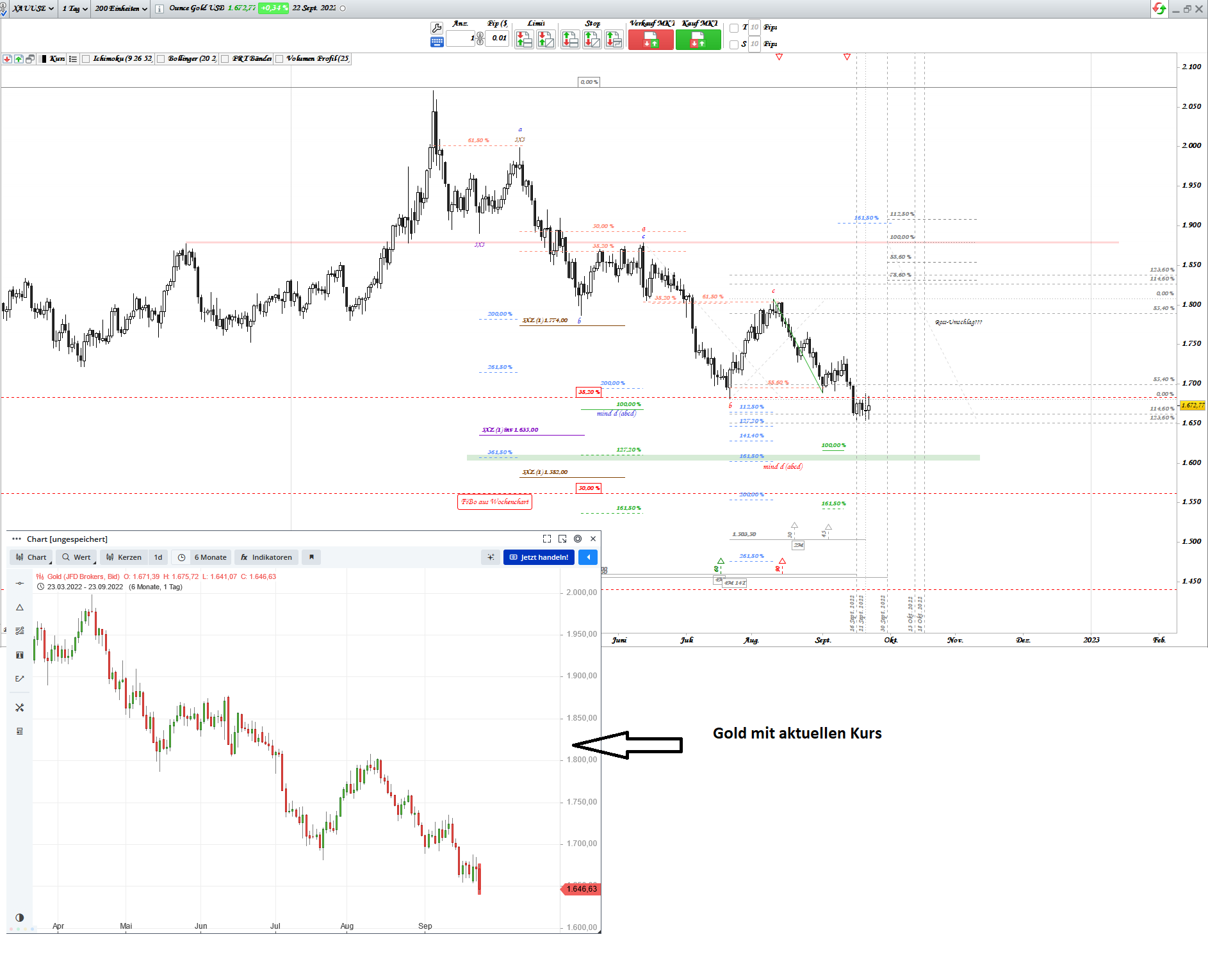Click the first Stop order icon
Image resolution: width=1208 pixels, height=980 pixels.
tap(570, 40)
